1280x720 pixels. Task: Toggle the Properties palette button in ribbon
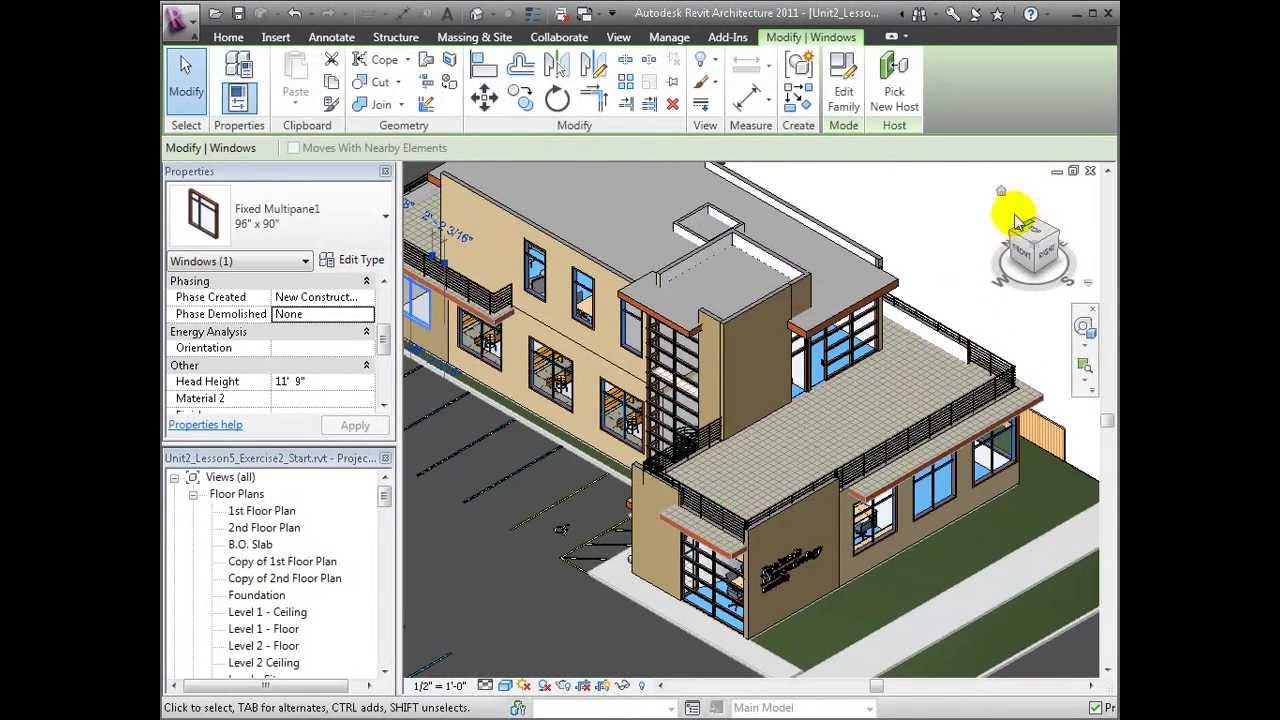(238, 98)
